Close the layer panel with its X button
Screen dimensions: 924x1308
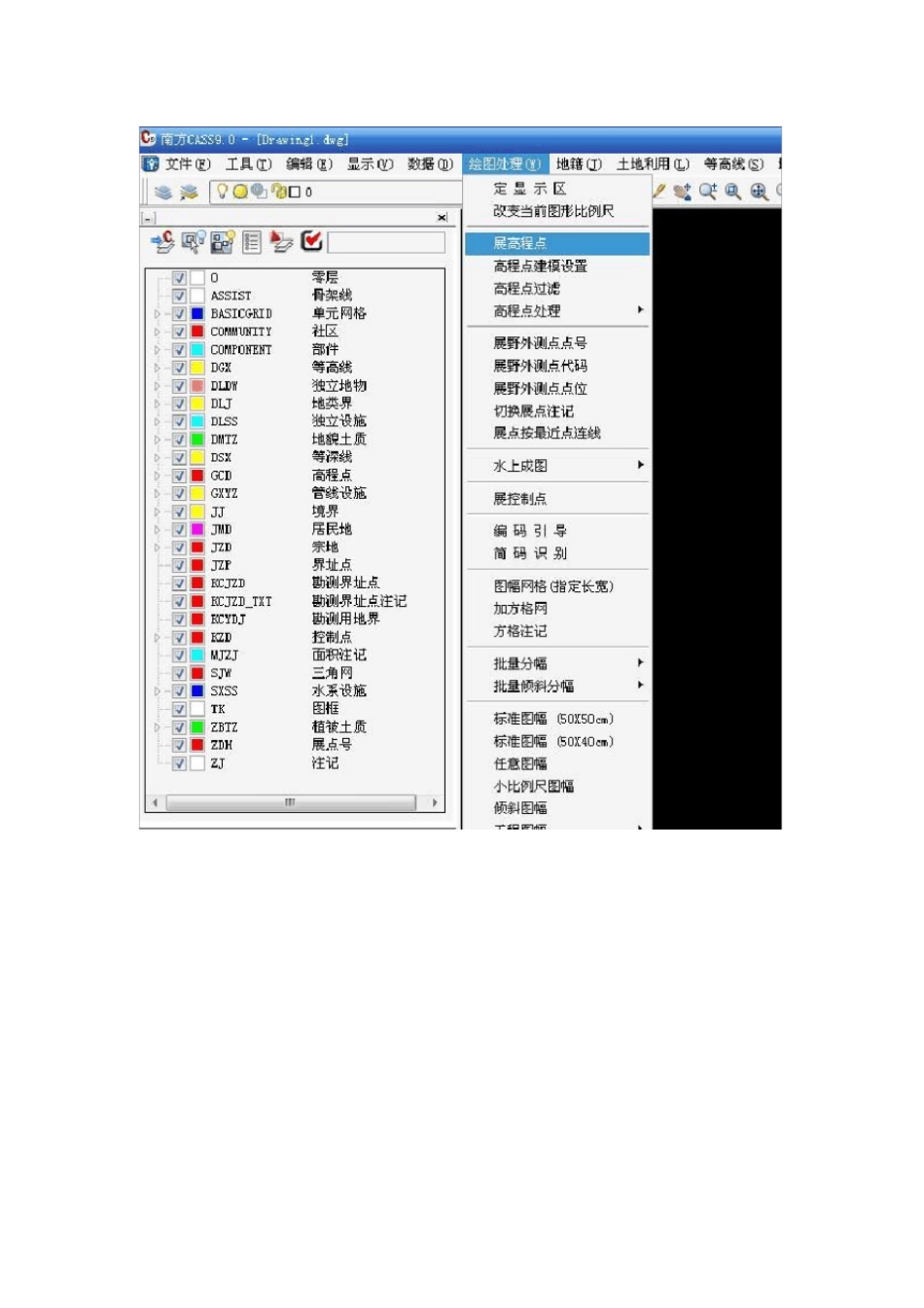click(442, 218)
